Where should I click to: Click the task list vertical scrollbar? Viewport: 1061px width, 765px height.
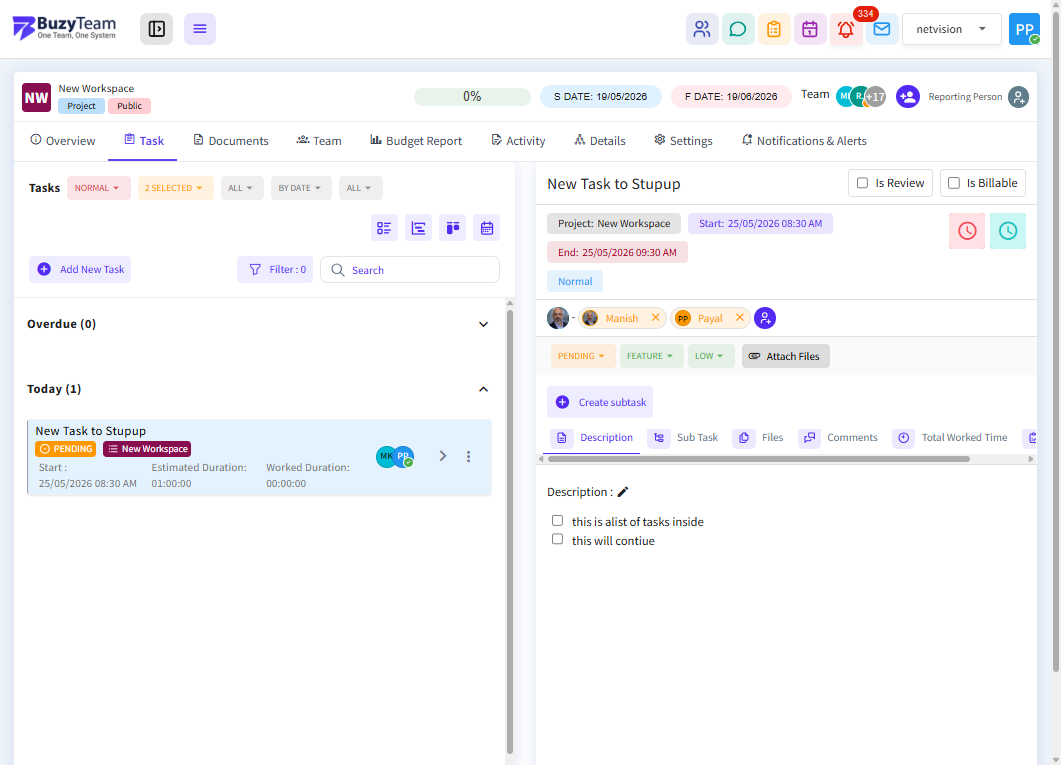[510, 531]
